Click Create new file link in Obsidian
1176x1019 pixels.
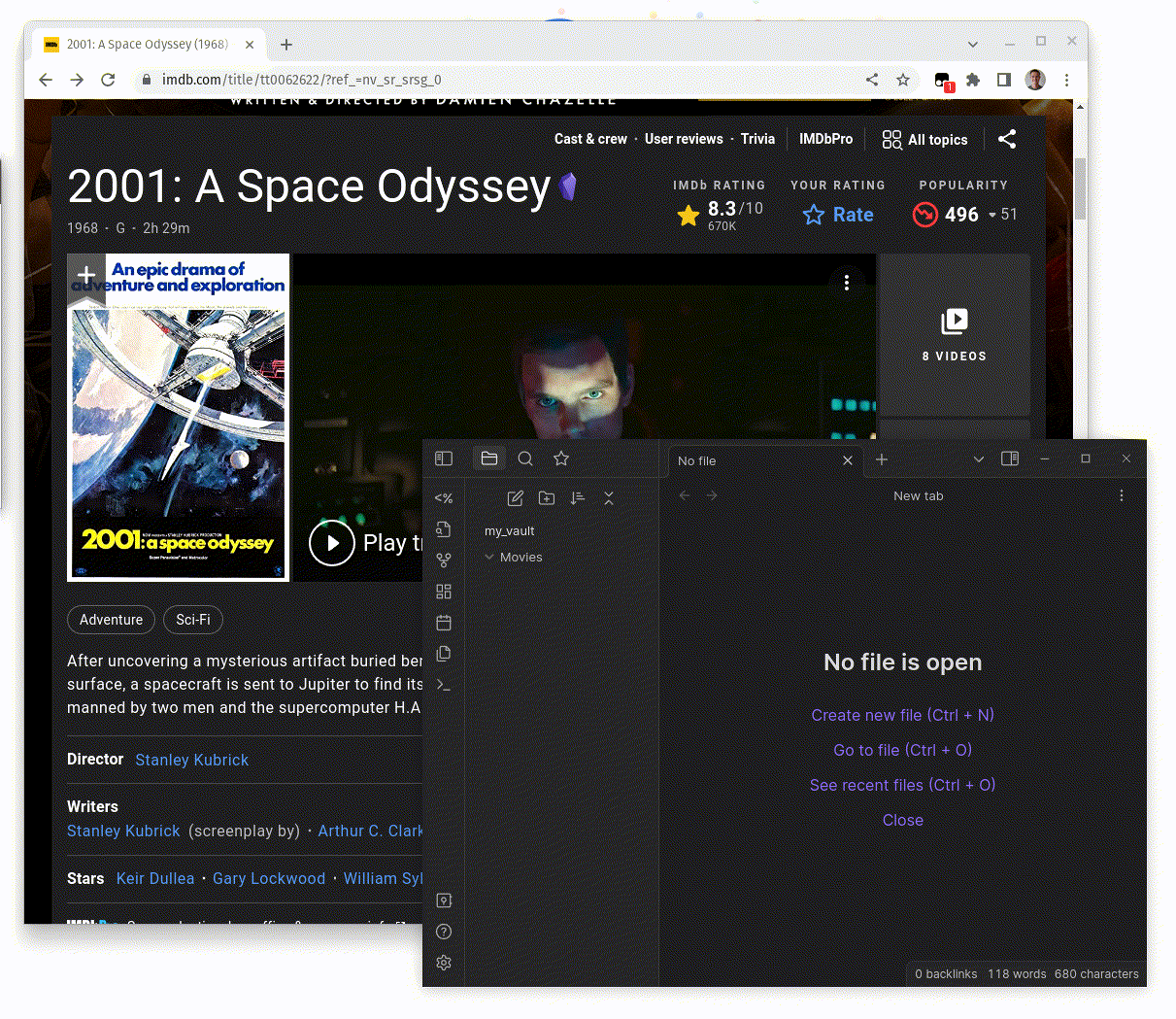tap(903, 715)
